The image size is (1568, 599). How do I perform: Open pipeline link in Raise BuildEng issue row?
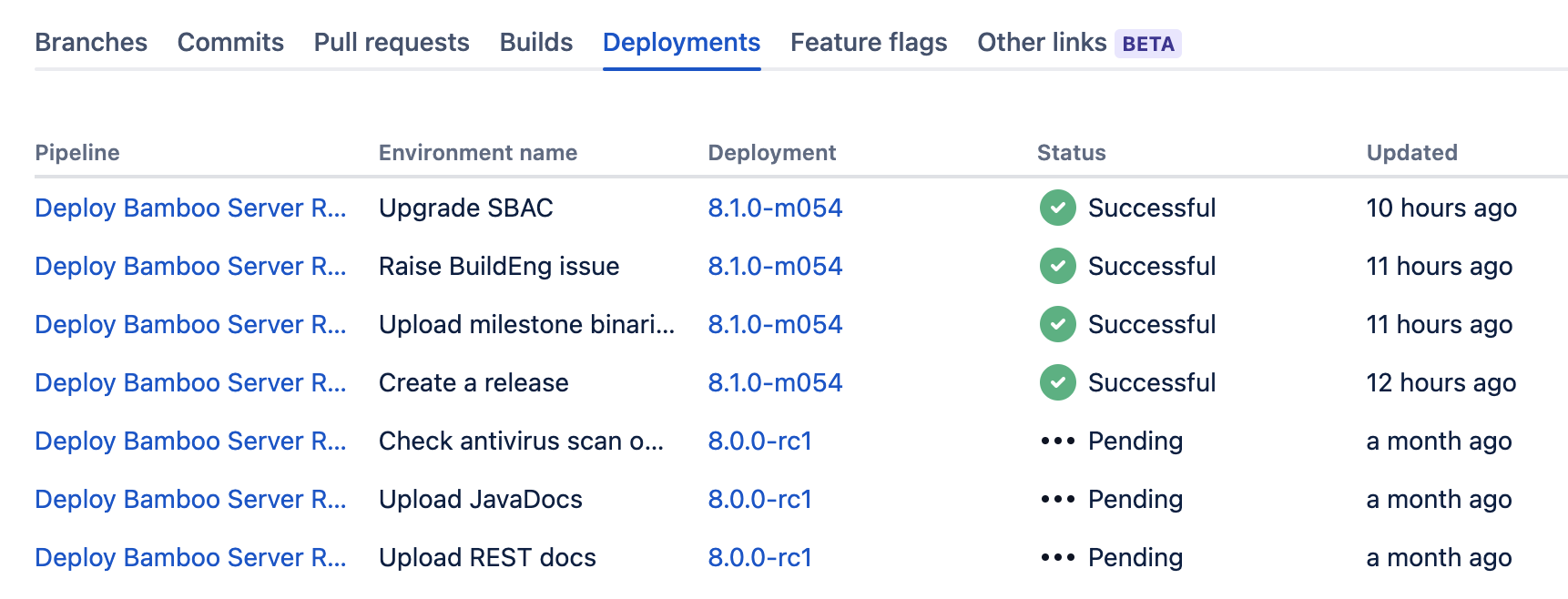click(x=190, y=266)
